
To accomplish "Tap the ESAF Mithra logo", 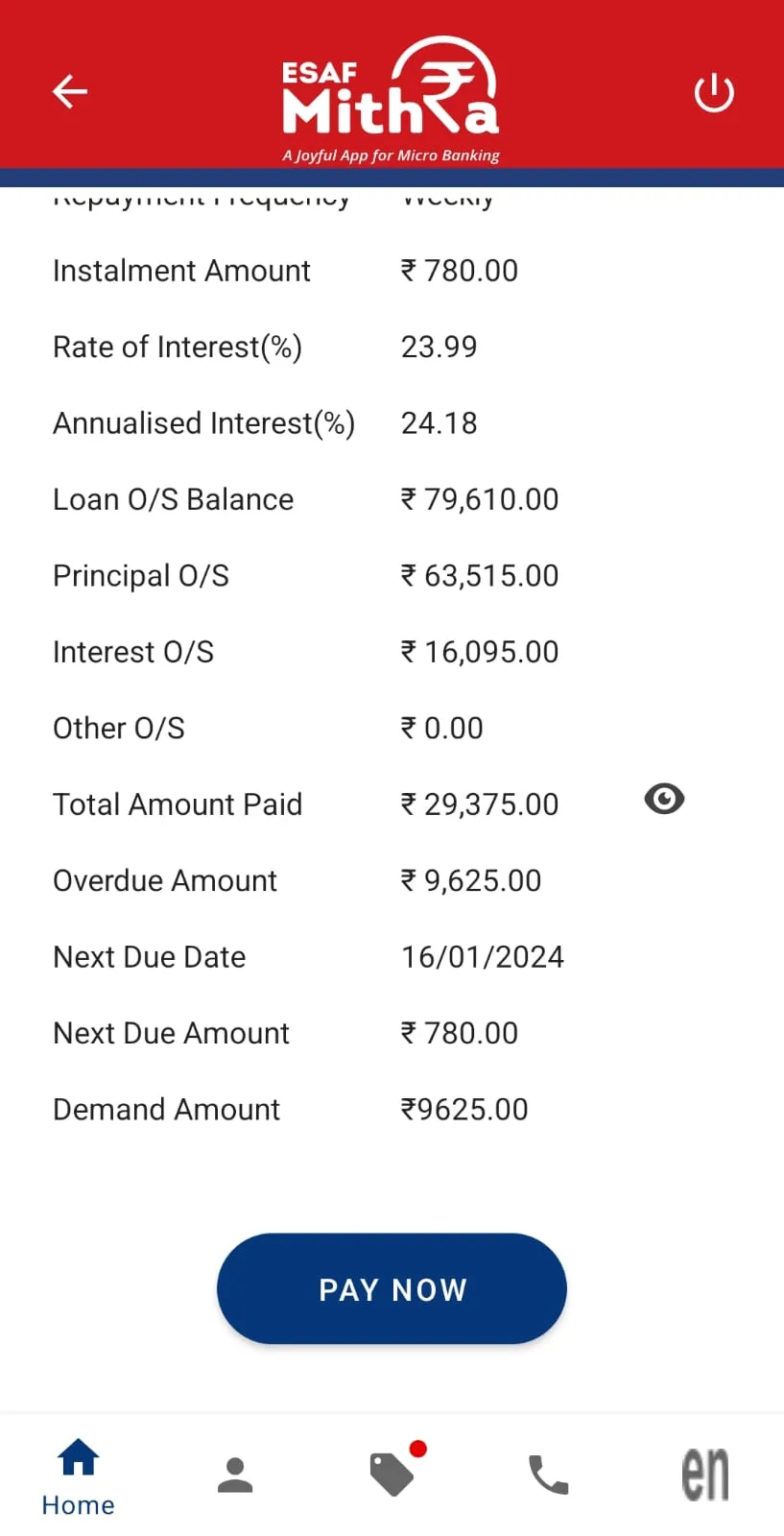I will [x=391, y=98].
